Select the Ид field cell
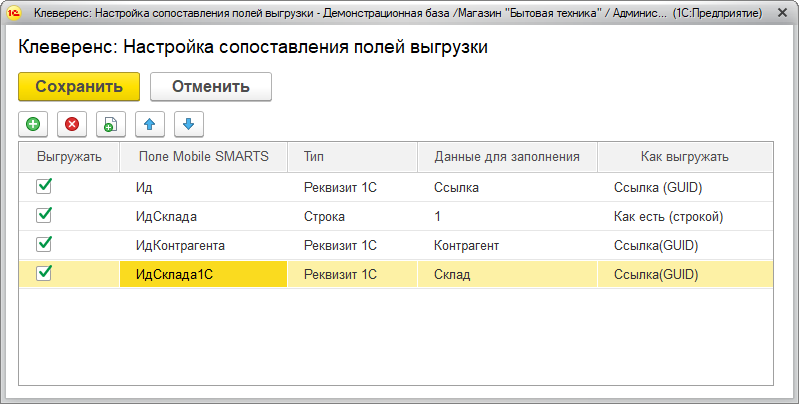Image resolution: width=799 pixels, height=404 pixels. pyautogui.click(x=203, y=187)
